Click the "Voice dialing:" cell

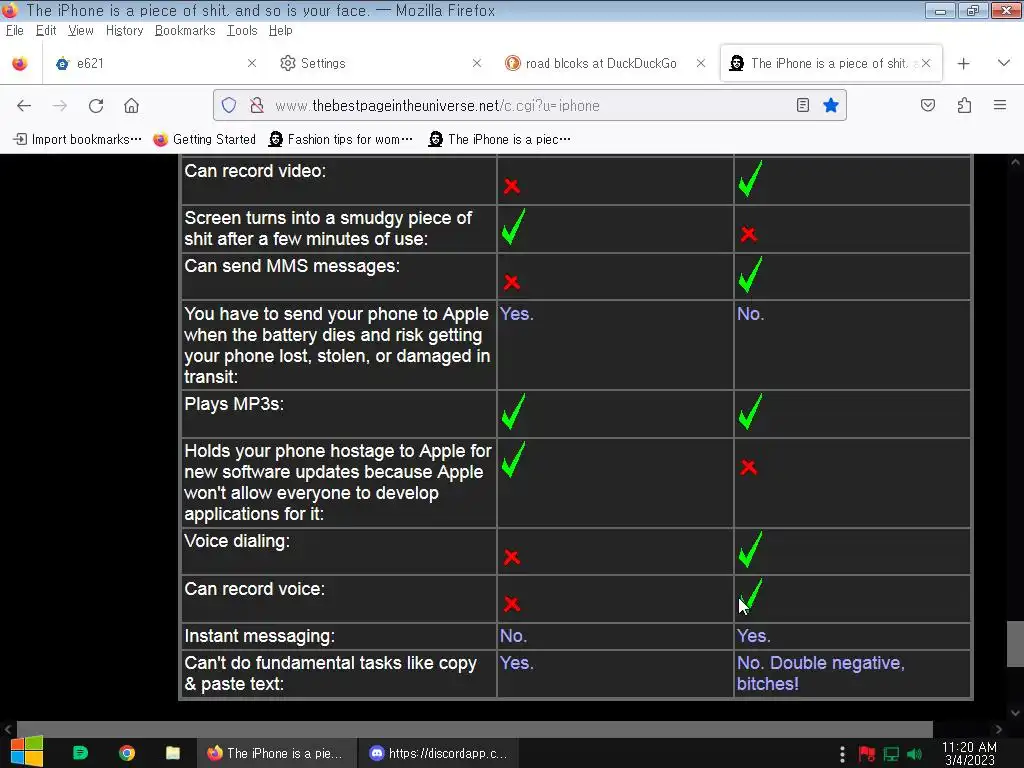(x=338, y=552)
